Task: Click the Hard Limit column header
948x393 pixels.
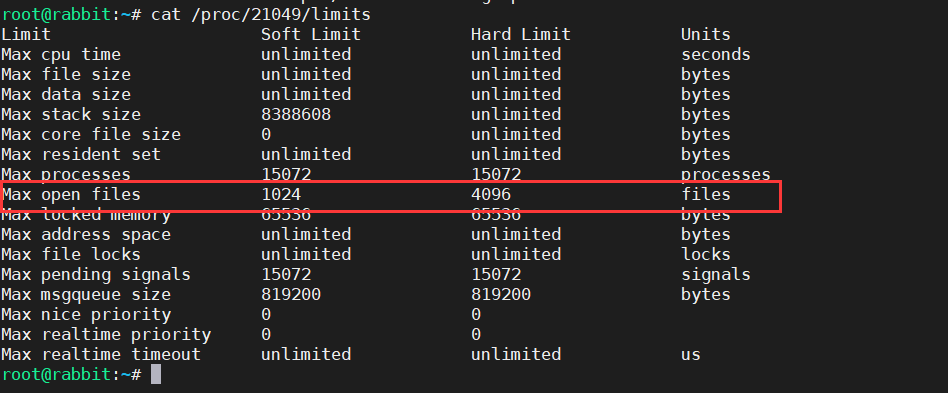Action: pos(521,34)
